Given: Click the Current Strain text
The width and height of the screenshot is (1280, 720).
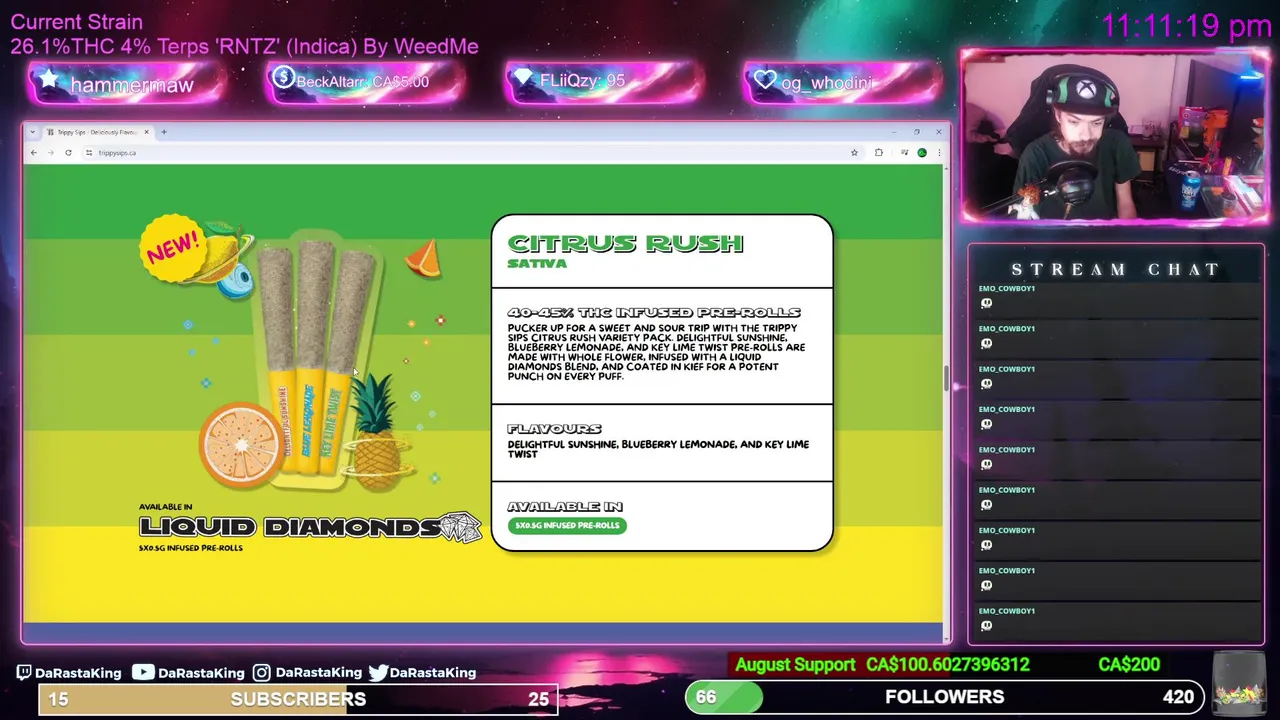Looking at the screenshot, I should click(x=77, y=22).
